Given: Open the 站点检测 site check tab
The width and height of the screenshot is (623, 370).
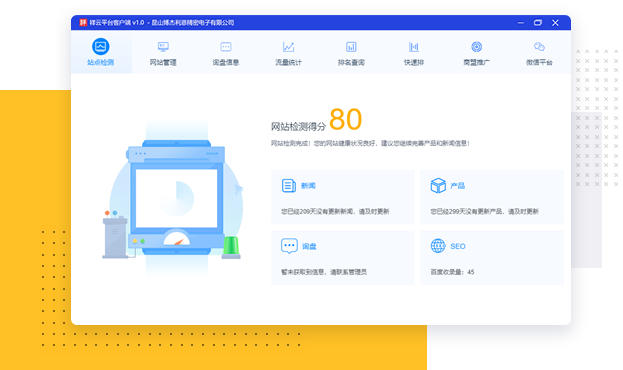Looking at the screenshot, I should 101,52.
